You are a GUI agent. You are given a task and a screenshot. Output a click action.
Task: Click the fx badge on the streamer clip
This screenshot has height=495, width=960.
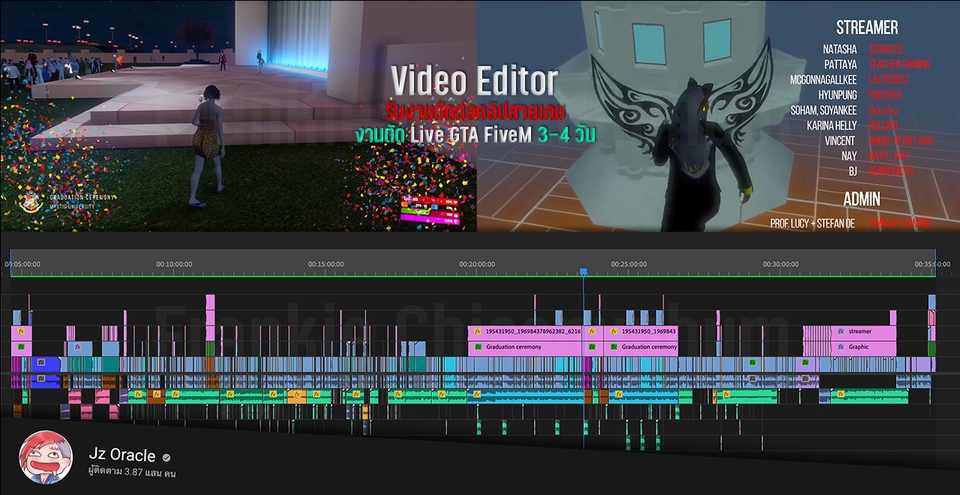[840, 331]
